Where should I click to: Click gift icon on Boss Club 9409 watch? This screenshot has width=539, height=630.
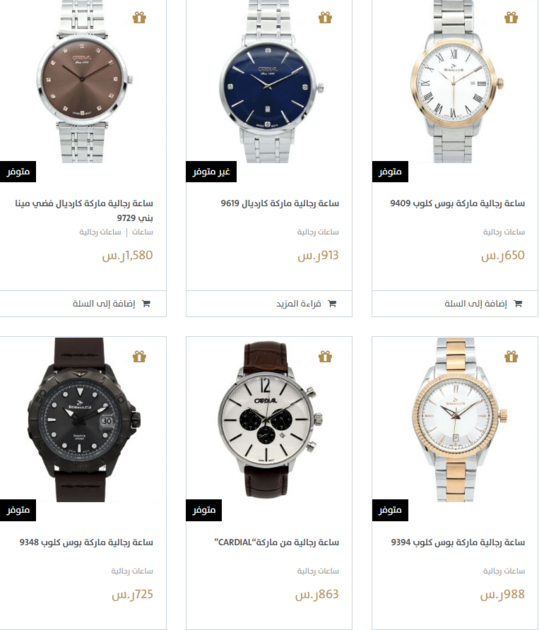[511, 18]
